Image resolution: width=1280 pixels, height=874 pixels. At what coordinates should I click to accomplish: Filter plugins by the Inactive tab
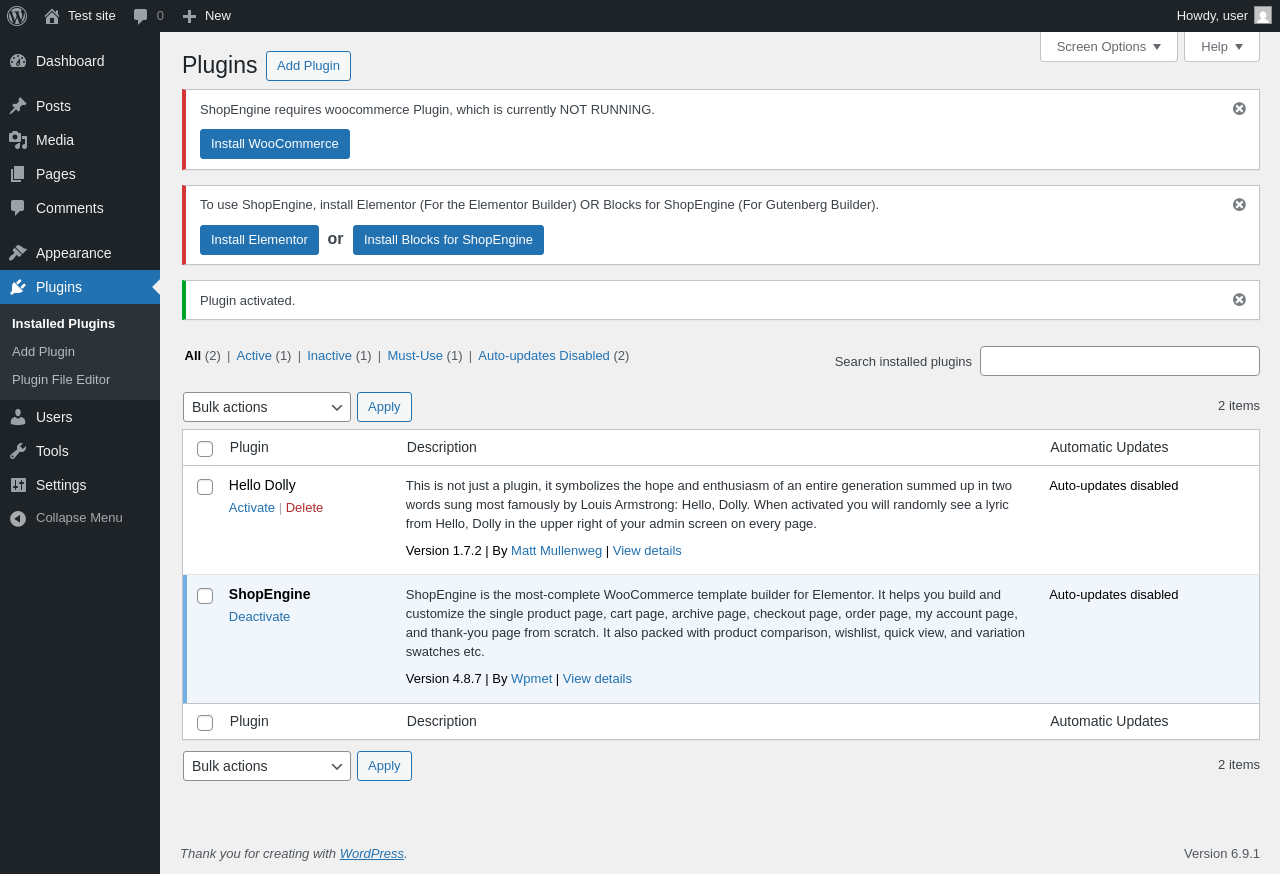pos(329,356)
